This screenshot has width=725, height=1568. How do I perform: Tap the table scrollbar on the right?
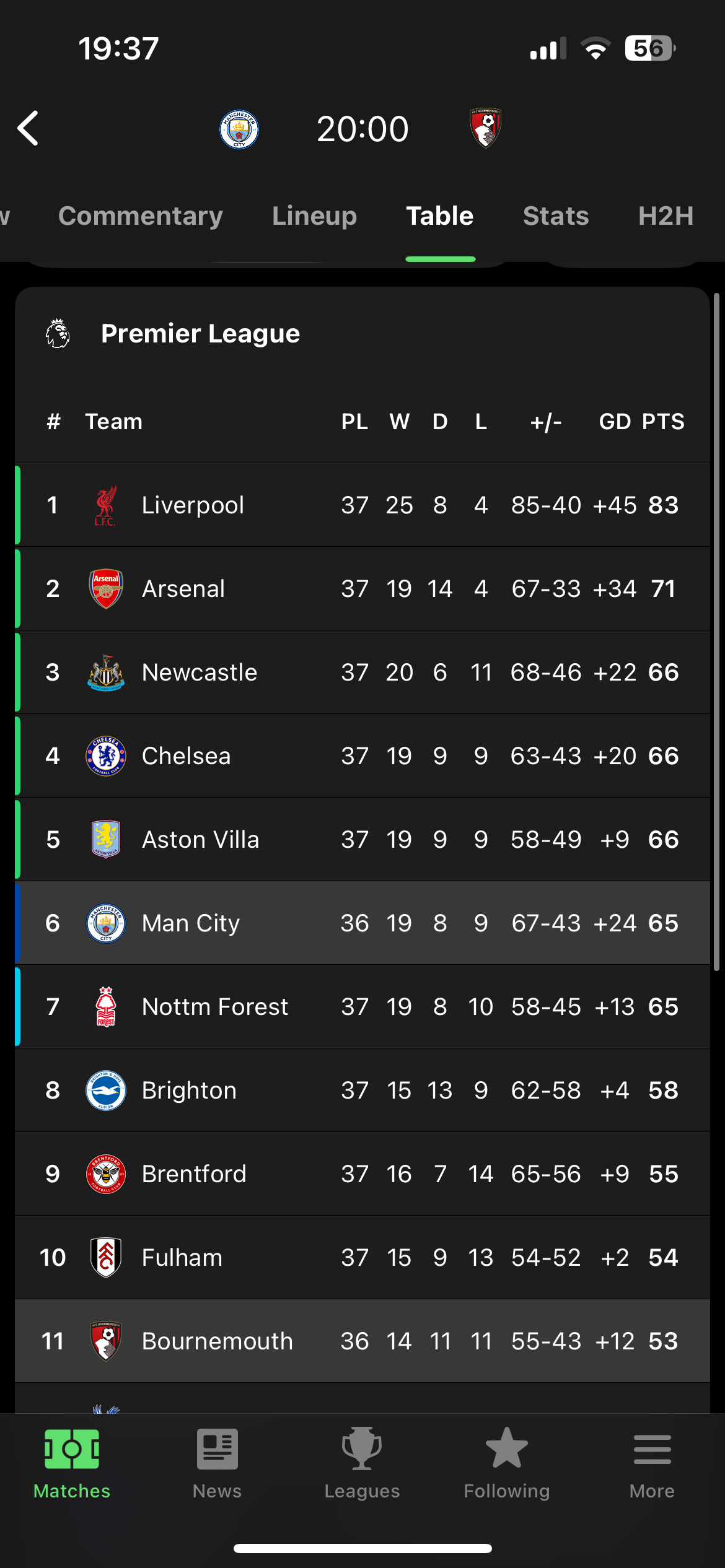(716, 632)
